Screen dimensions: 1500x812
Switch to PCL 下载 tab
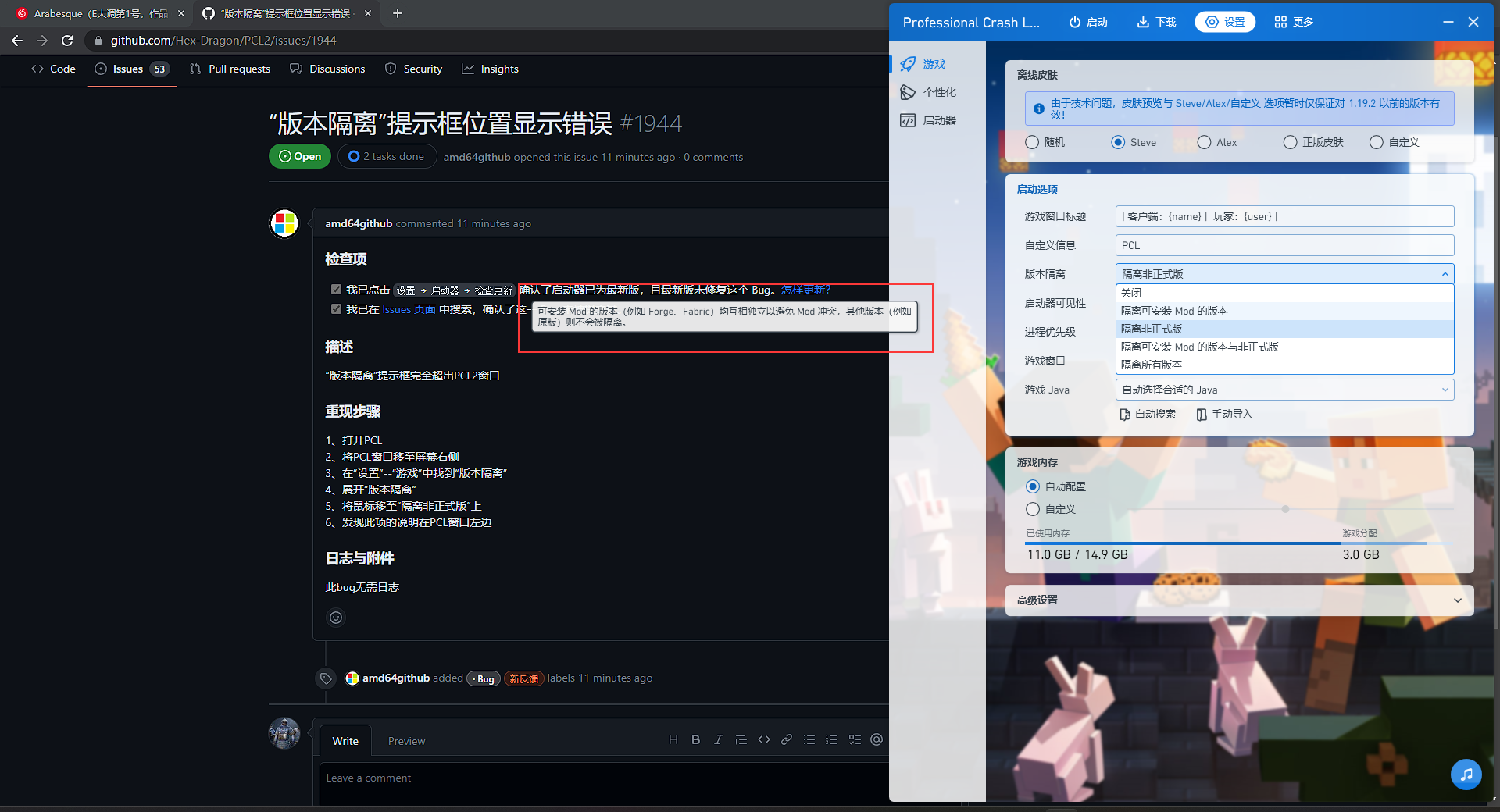point(1156,22)
